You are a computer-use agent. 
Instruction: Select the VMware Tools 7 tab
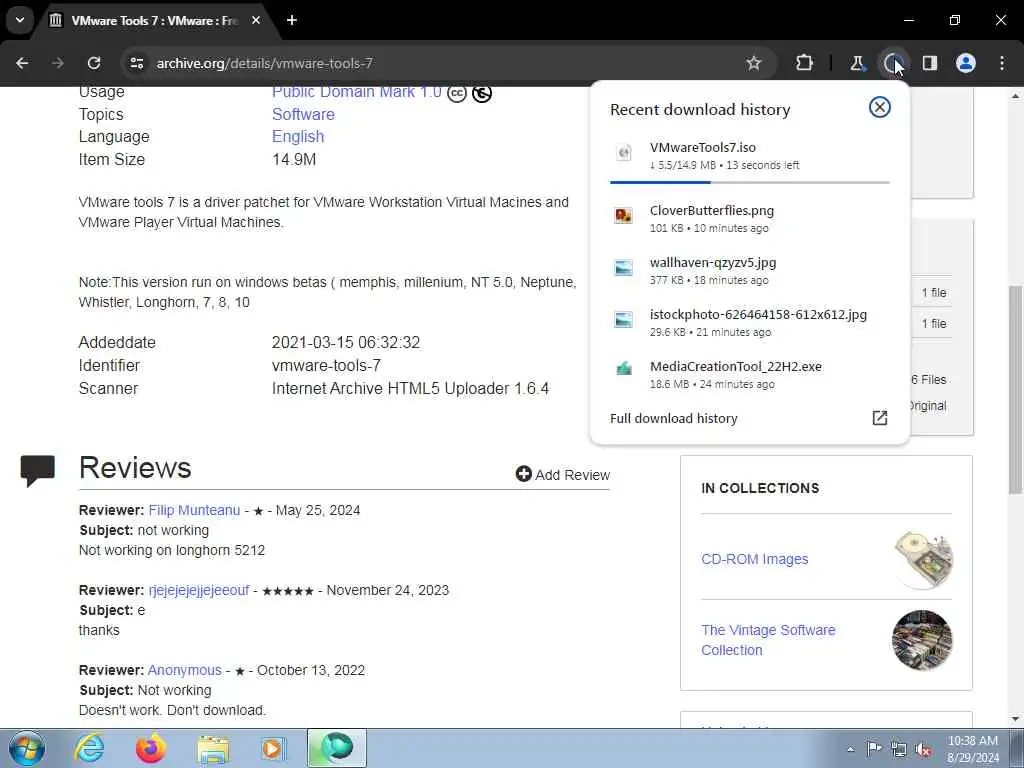(155, 20)
